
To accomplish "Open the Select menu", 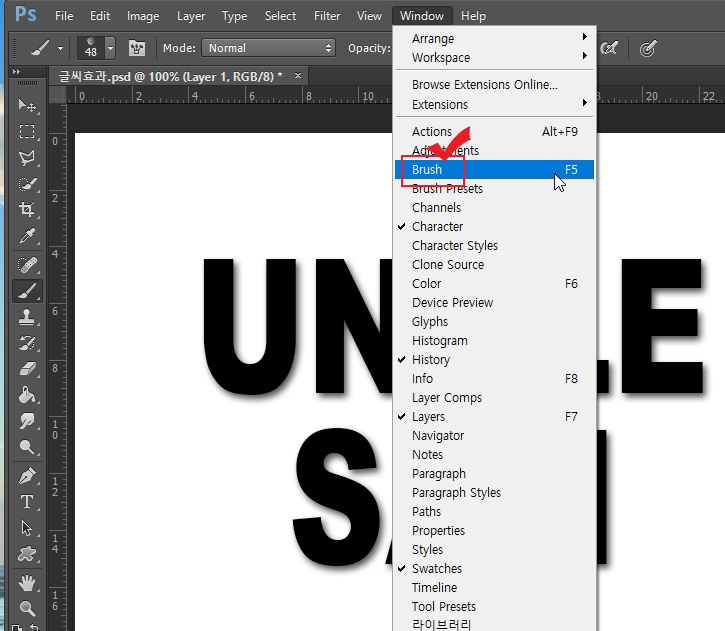I will point(280,16).
